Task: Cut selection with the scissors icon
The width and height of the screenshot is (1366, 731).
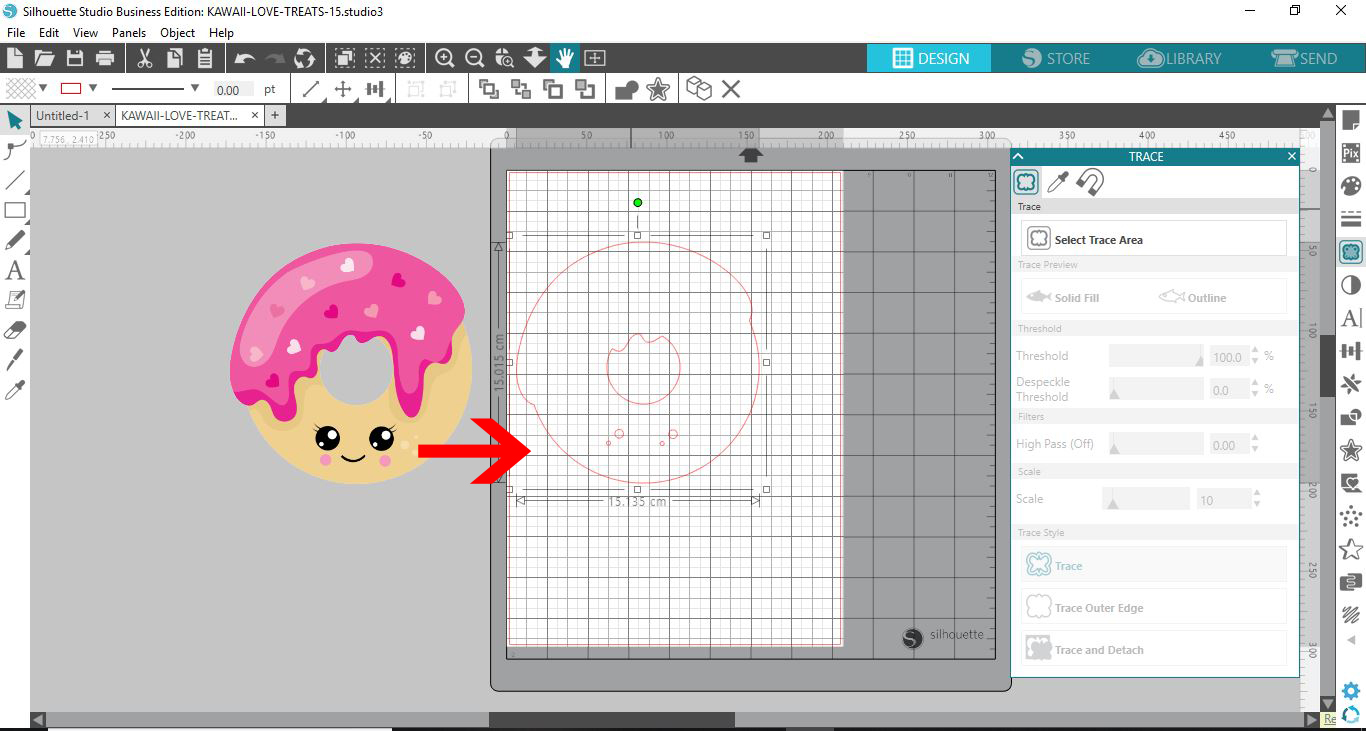Action: 144,58
